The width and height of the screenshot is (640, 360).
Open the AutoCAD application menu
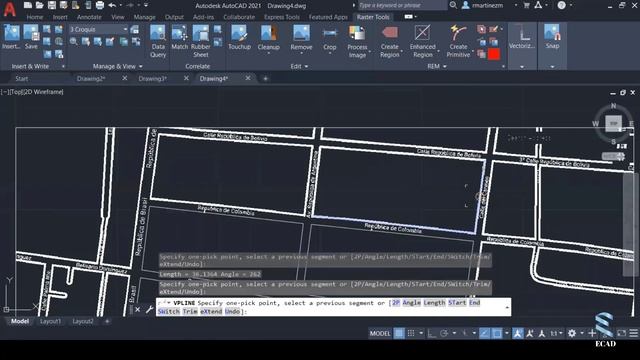(x=9, y=9)
